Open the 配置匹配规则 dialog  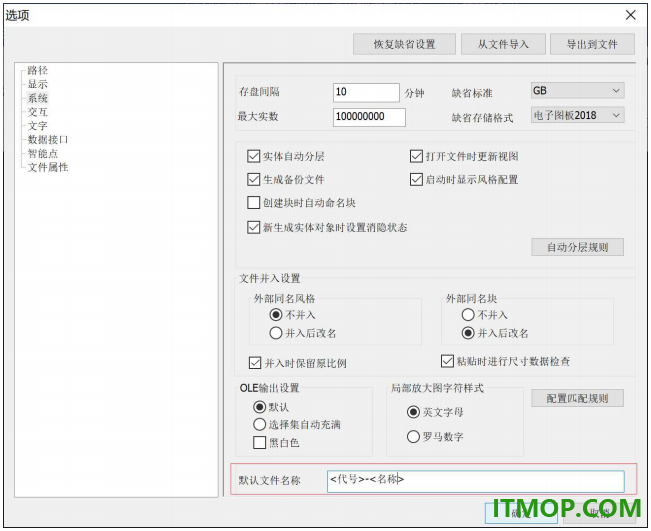click(577, 399)
